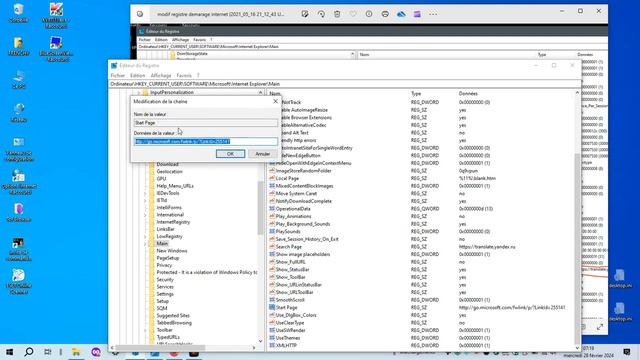Click the rotate icon in Photos toolbar
640x360 pixels.
[x=321, y=14]
